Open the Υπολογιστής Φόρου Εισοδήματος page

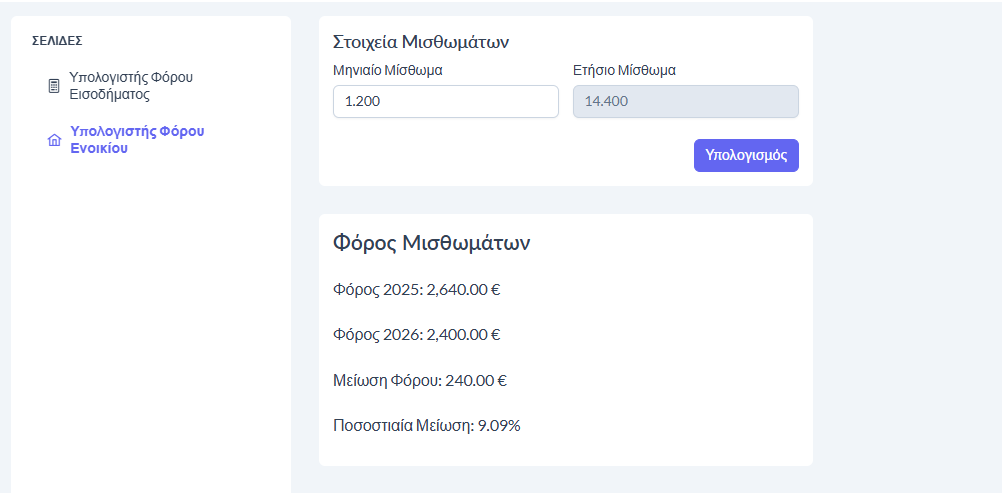pos(131,86)
